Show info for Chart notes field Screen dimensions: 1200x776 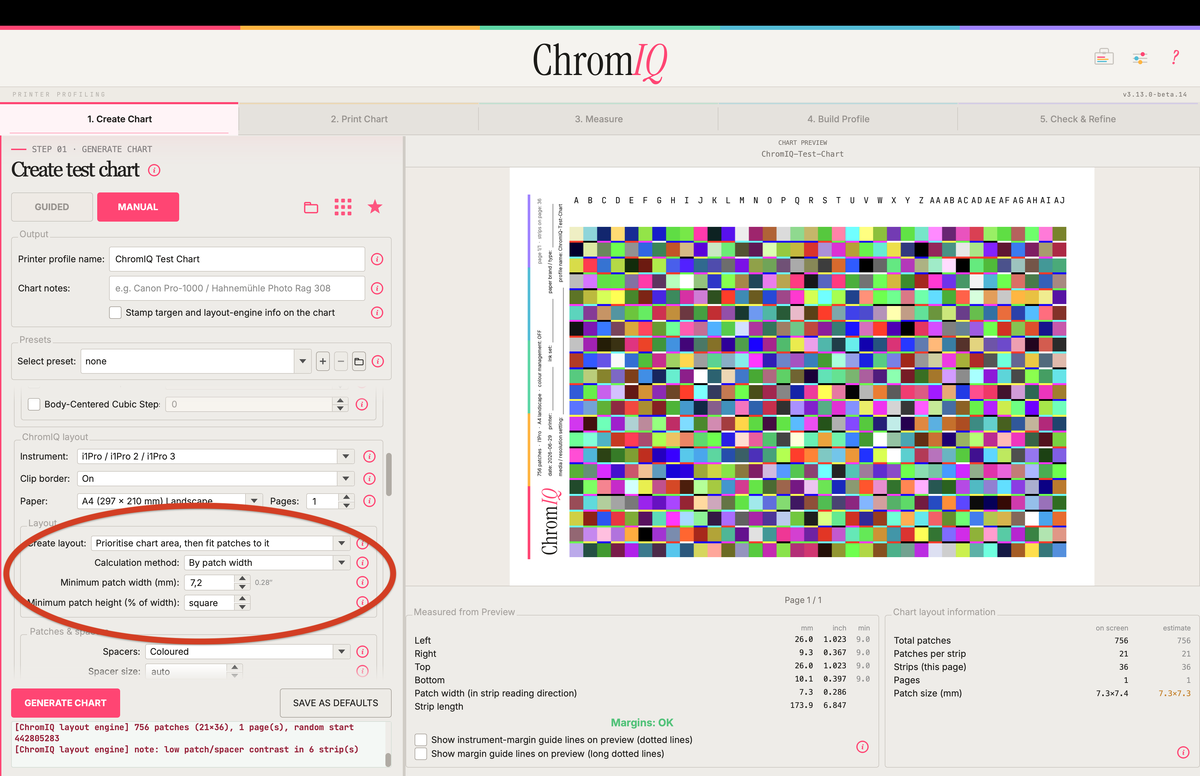pos(377,288)
